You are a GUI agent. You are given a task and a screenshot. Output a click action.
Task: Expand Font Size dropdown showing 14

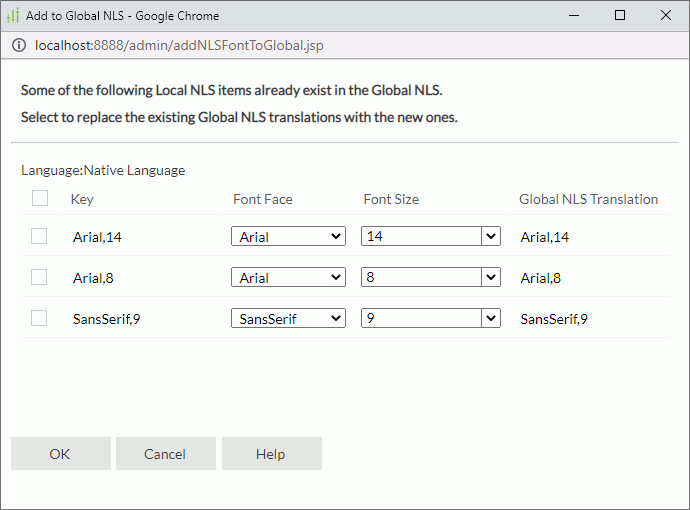430,237
